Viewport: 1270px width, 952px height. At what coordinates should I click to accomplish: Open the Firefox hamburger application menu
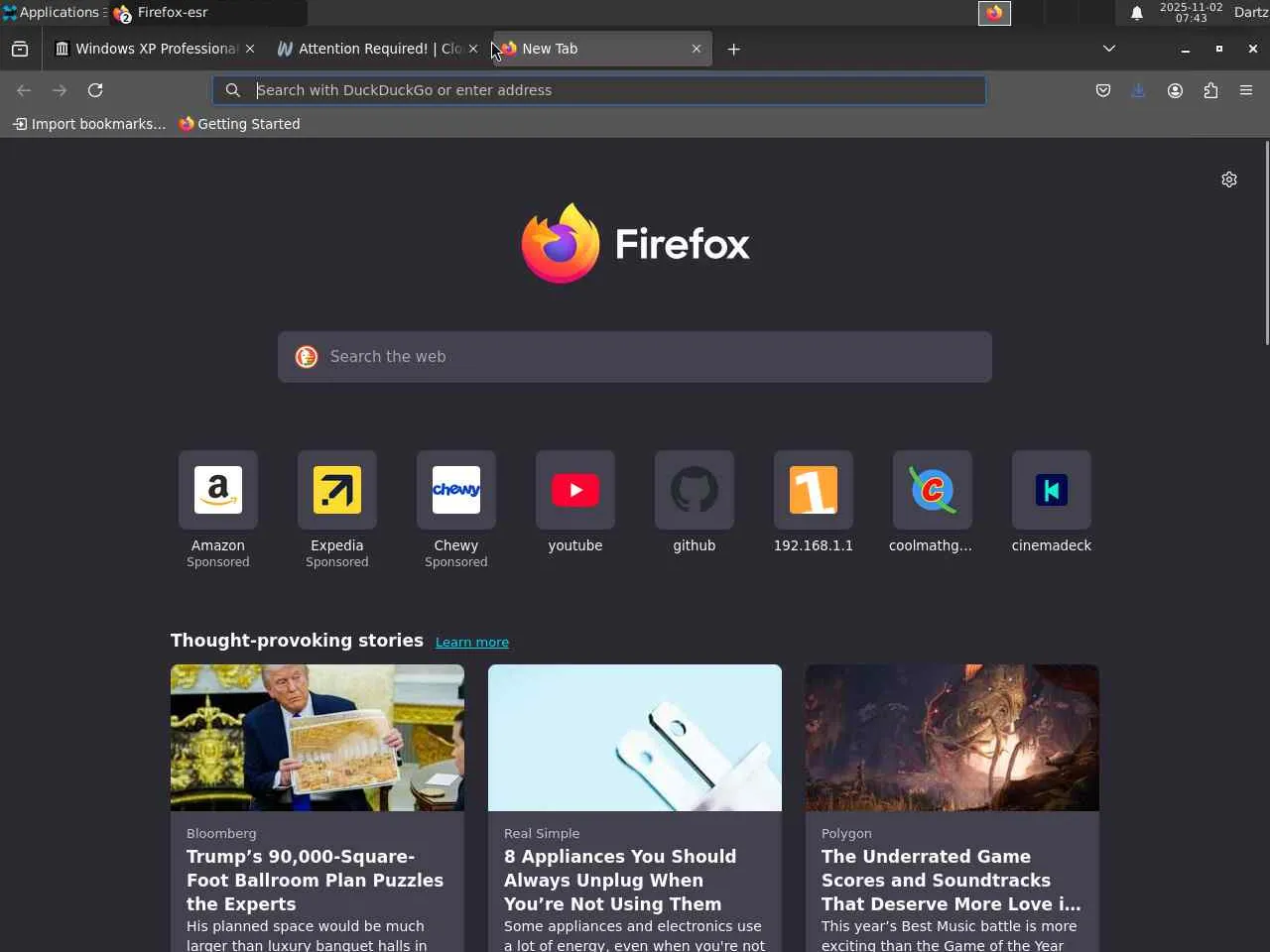pos(1246,90)
